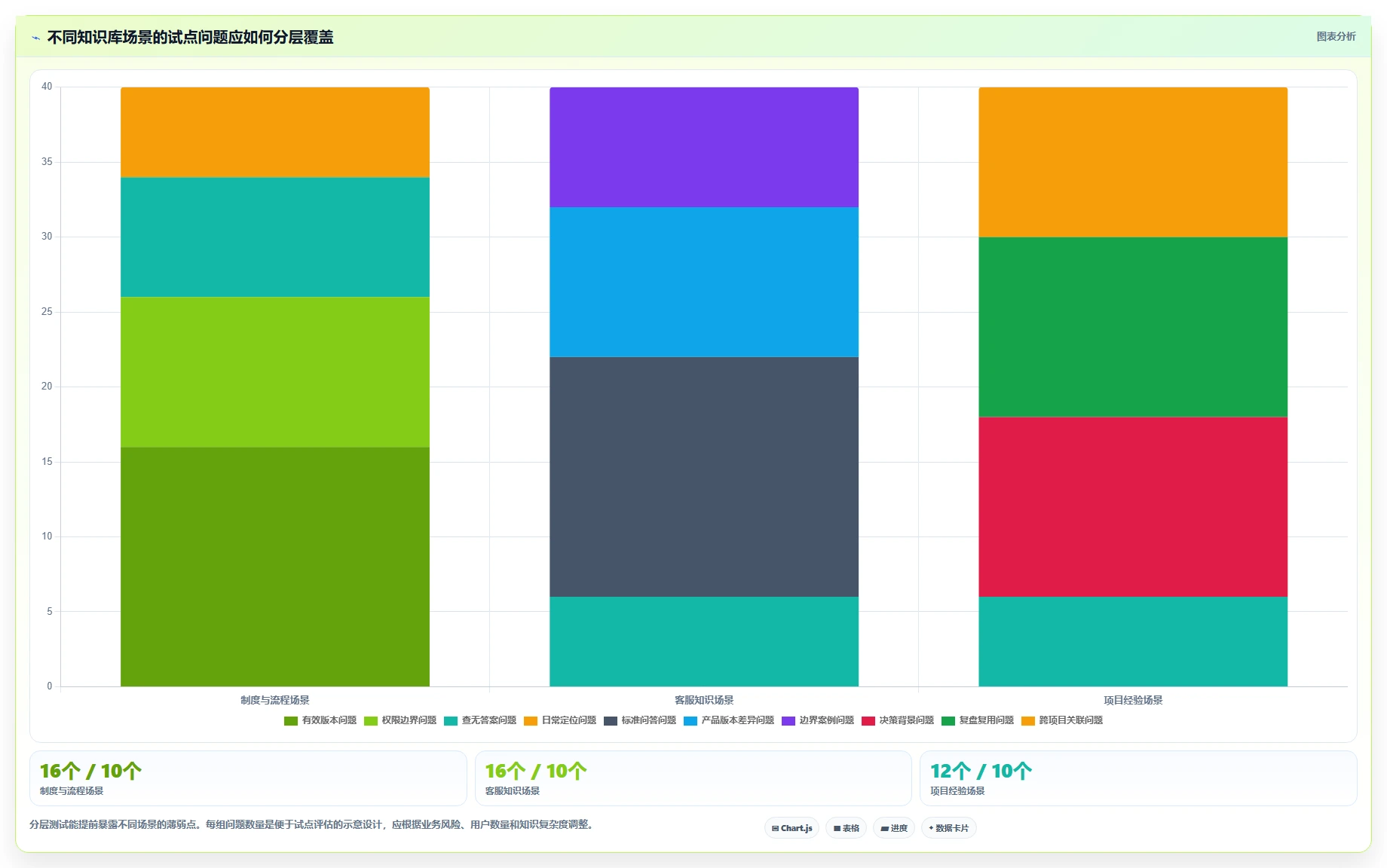Click y-axis tick label 30
Image resolution: width=1387 pixels, height=868 pixels.
[47, 237]
